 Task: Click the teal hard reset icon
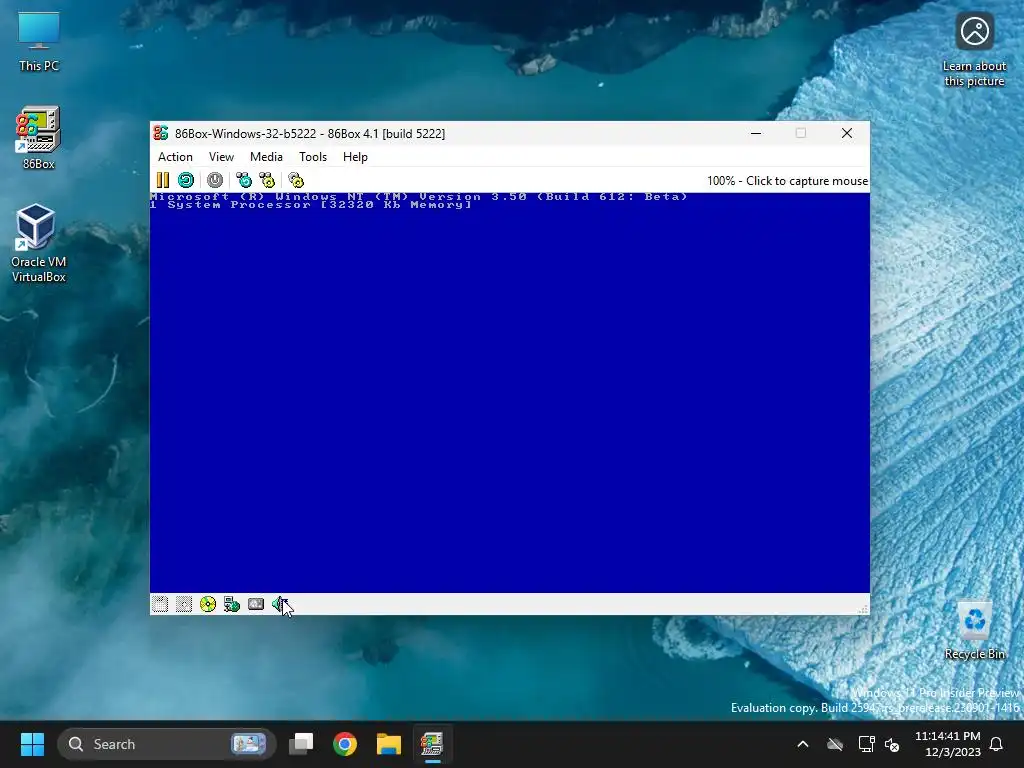coord(186,180)
